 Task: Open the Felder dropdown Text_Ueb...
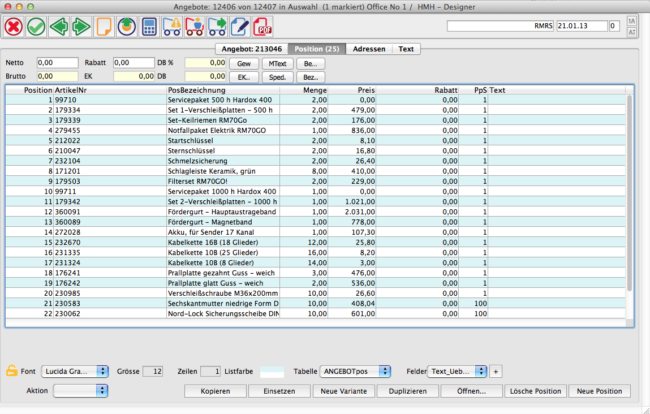point(458,371)
